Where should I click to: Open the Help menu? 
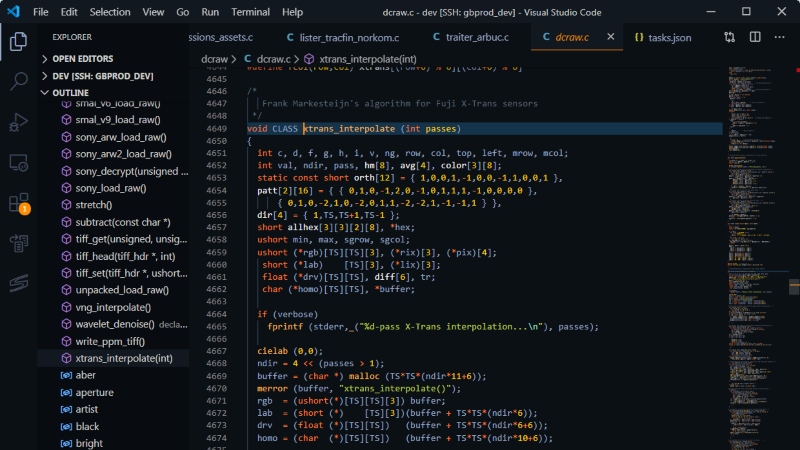292,12
